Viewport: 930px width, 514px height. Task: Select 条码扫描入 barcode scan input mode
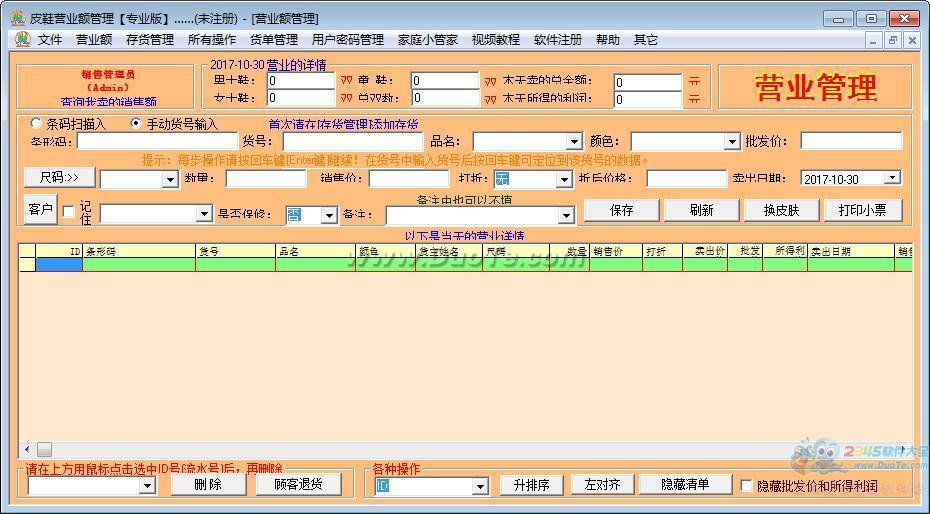click(37, 124)
